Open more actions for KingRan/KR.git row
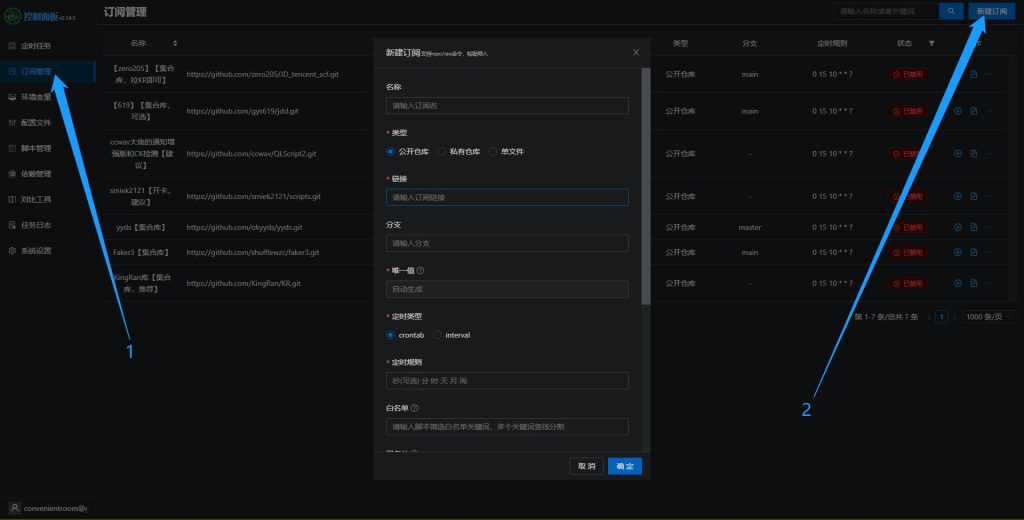This screenshot has width=1024, height=520. click(x=991, y=284)
